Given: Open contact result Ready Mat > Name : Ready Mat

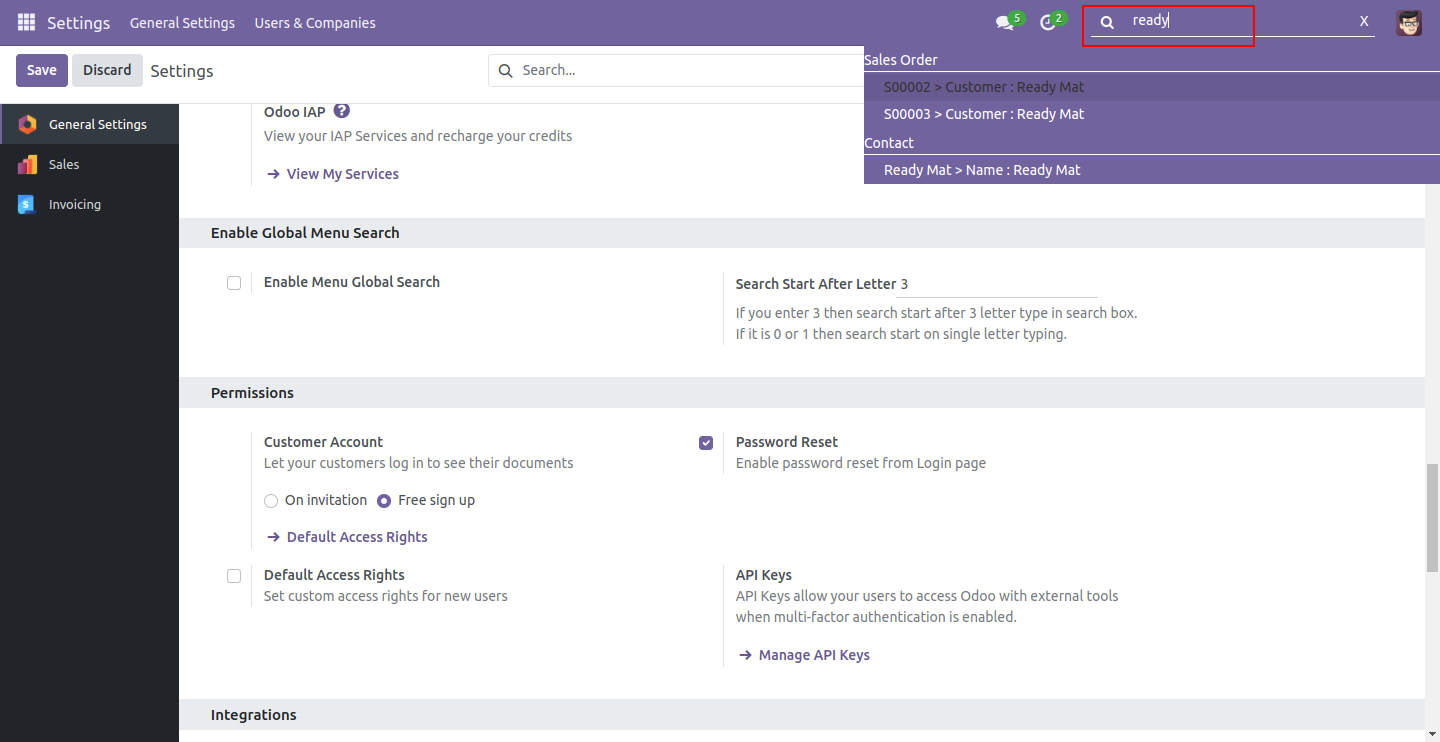Looking at the screenshot, I should [x=1152, y=170].
